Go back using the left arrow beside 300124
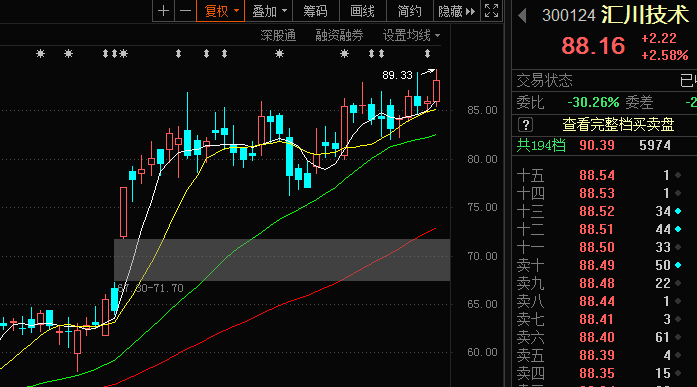 (522, 16)
